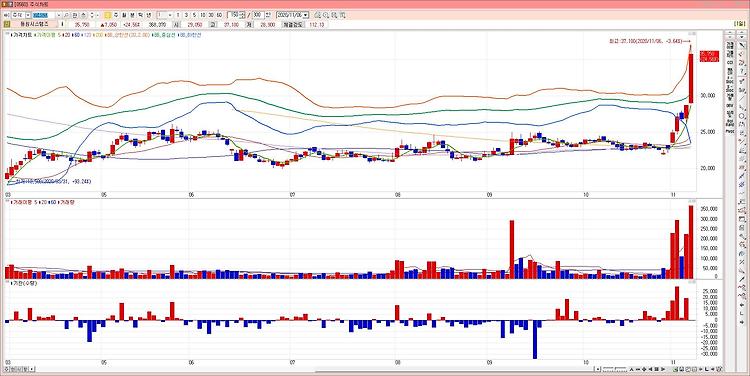Toggle the BB 하한선 legend item
750x376 pixels.
[x=189, y=35]
